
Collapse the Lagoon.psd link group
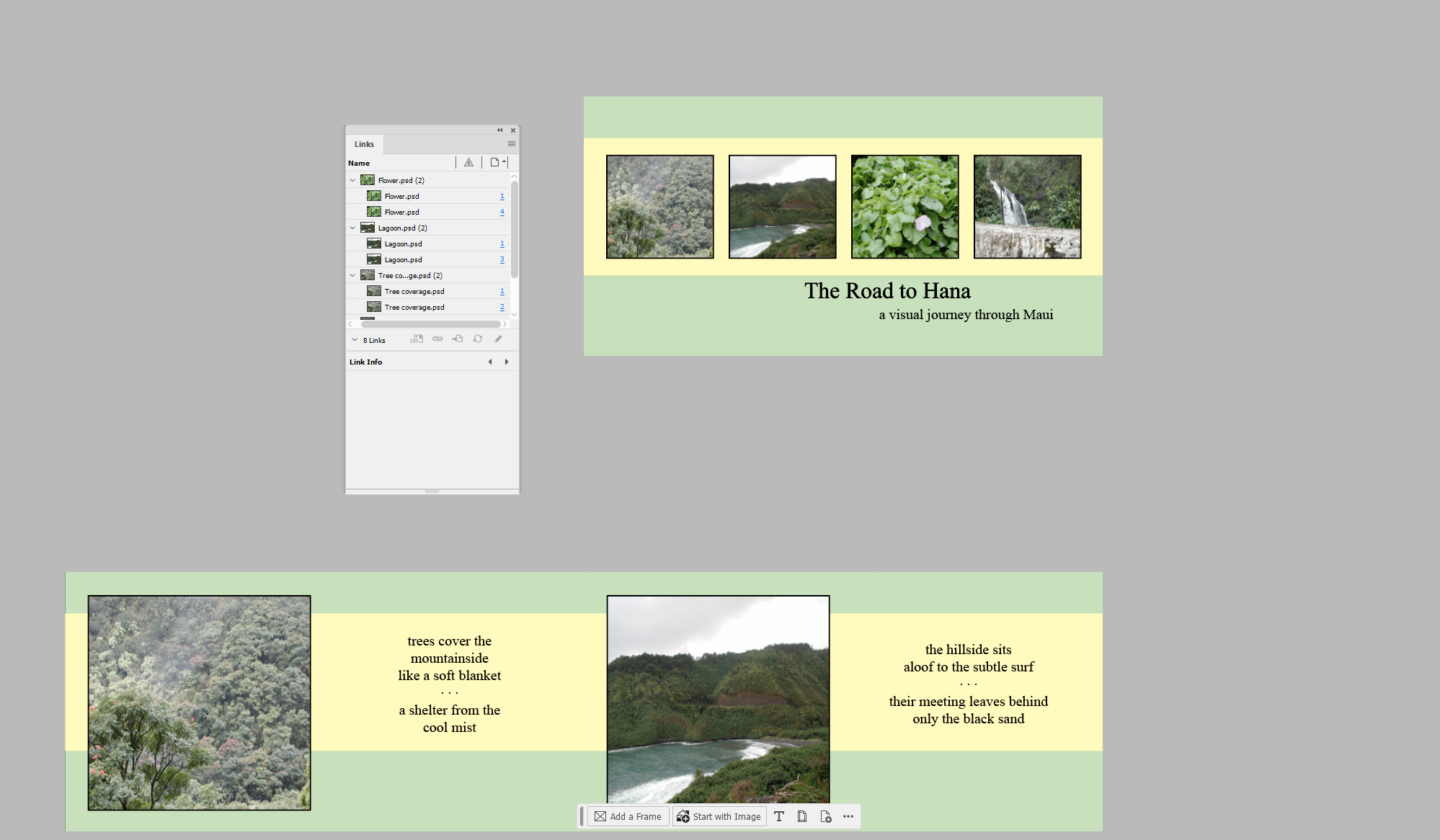352,228
